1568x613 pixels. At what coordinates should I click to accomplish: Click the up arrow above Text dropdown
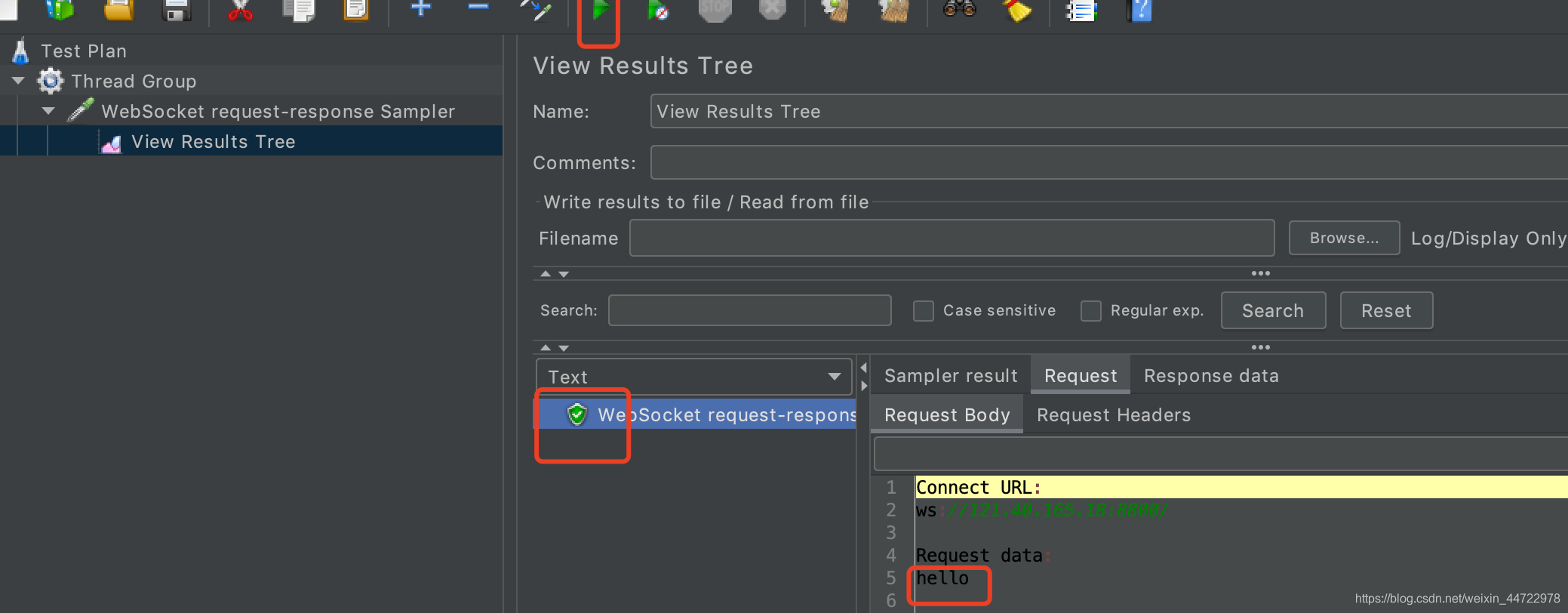pyautogui.click(x=546, y=347)
